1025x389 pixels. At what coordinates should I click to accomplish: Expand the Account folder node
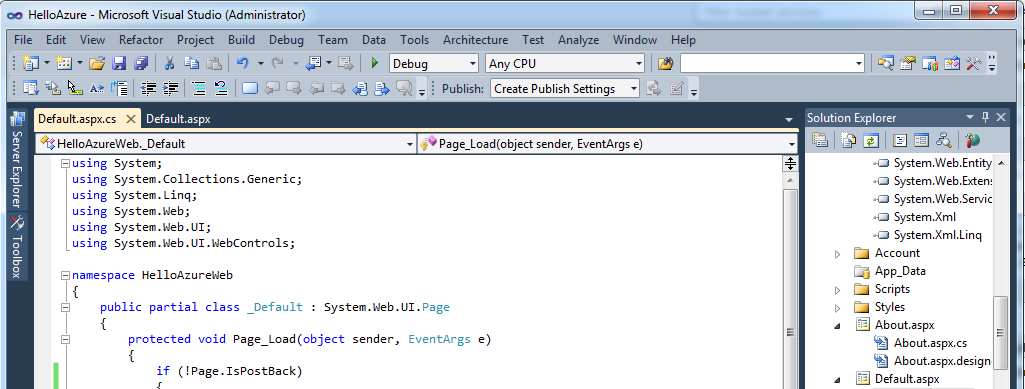[837, 254]
